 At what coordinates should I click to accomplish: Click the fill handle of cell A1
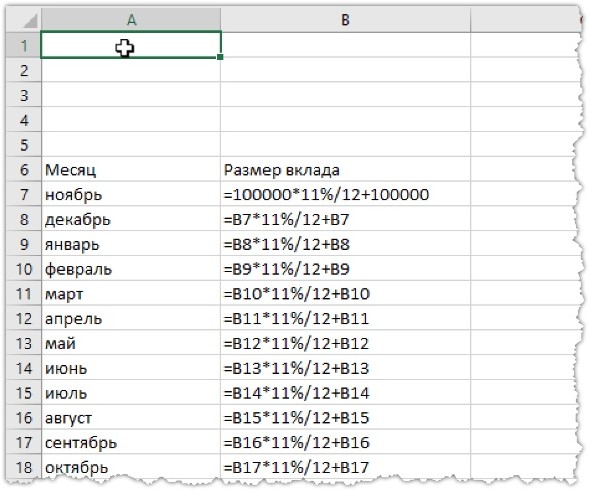[220, 57]
